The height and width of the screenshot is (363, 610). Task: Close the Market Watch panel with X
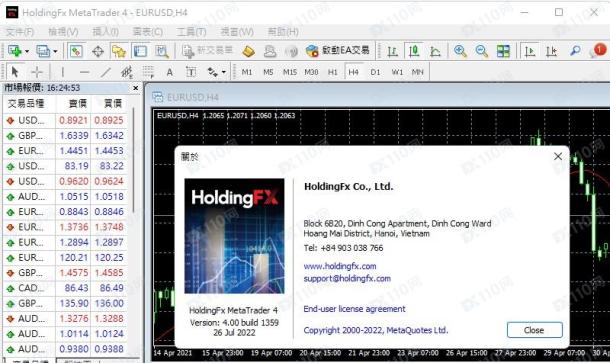(135, 88)
